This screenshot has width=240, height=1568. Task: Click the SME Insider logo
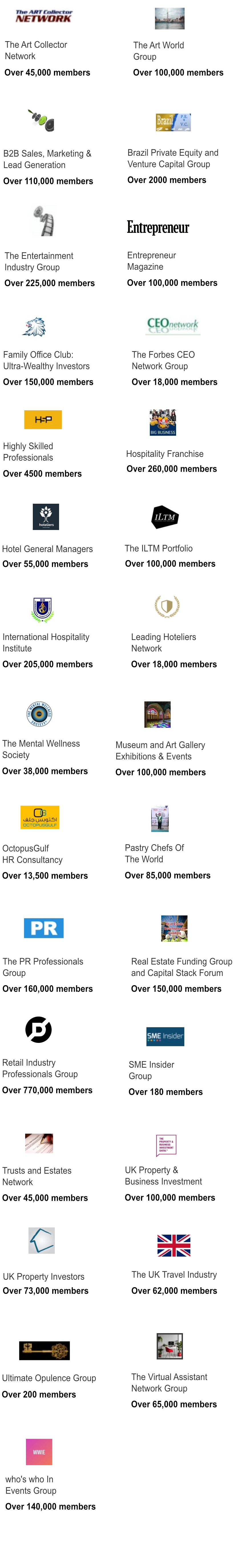point(165,1036)
